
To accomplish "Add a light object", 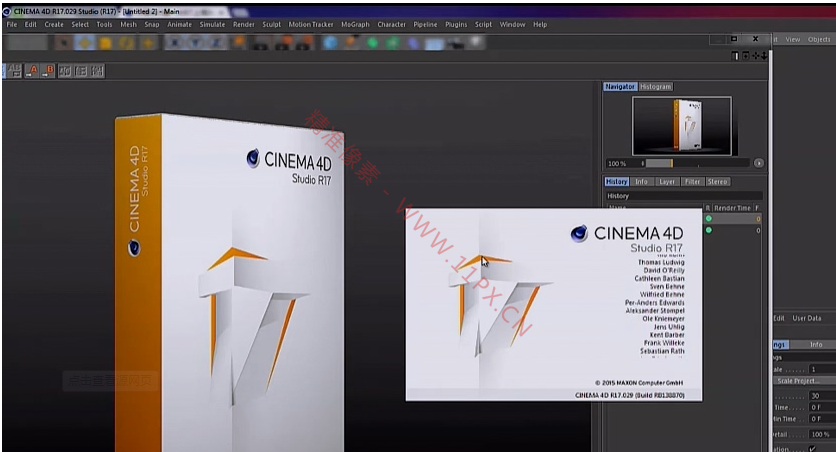I will coord(476,43).
